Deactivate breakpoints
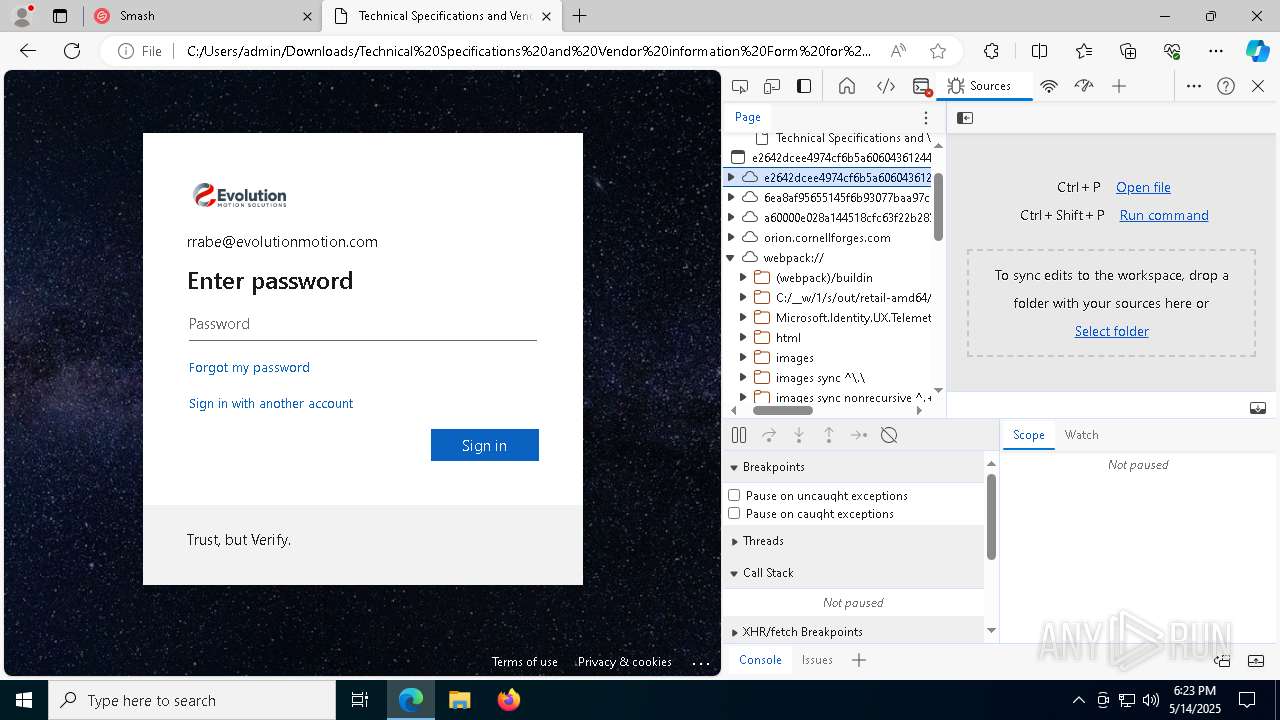The height and width of the screenshot is (720, 1280). tap(889, 435)
